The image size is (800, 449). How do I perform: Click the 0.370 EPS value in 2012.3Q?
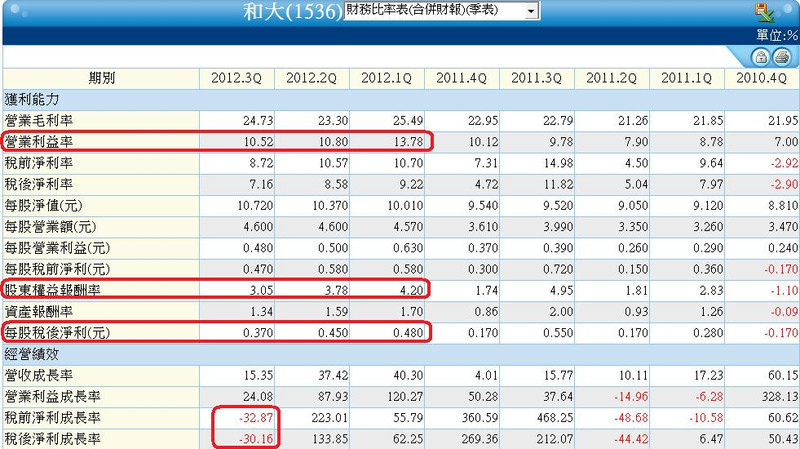click(x=258, y=333)
